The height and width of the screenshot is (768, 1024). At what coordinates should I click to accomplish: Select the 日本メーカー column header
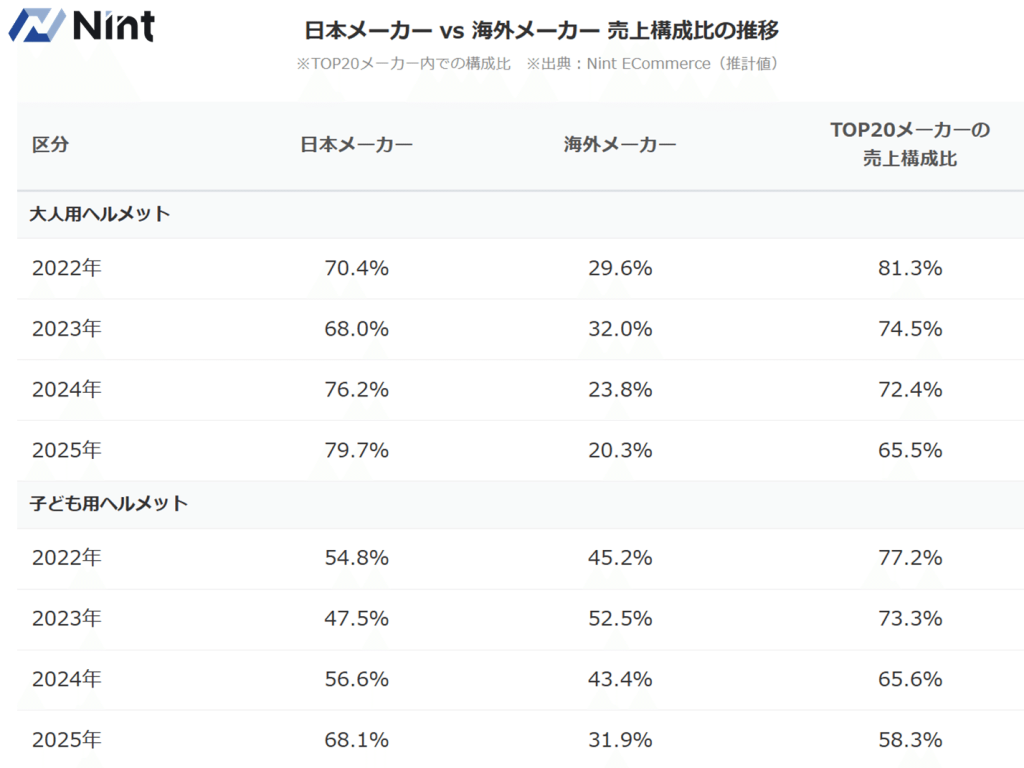(357, 144)
